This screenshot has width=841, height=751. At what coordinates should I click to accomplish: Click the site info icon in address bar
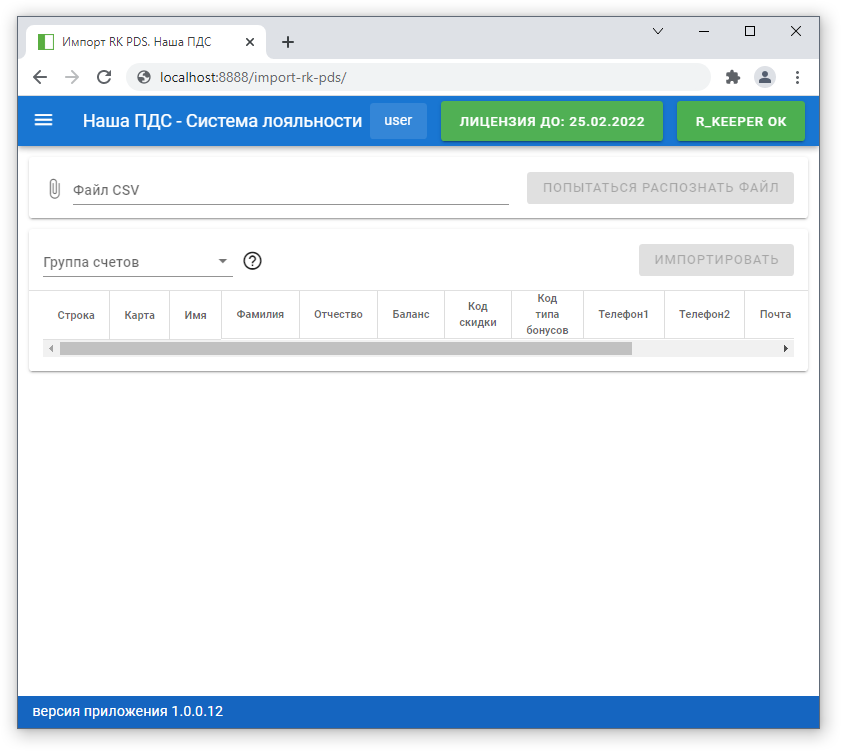point(144,77)
